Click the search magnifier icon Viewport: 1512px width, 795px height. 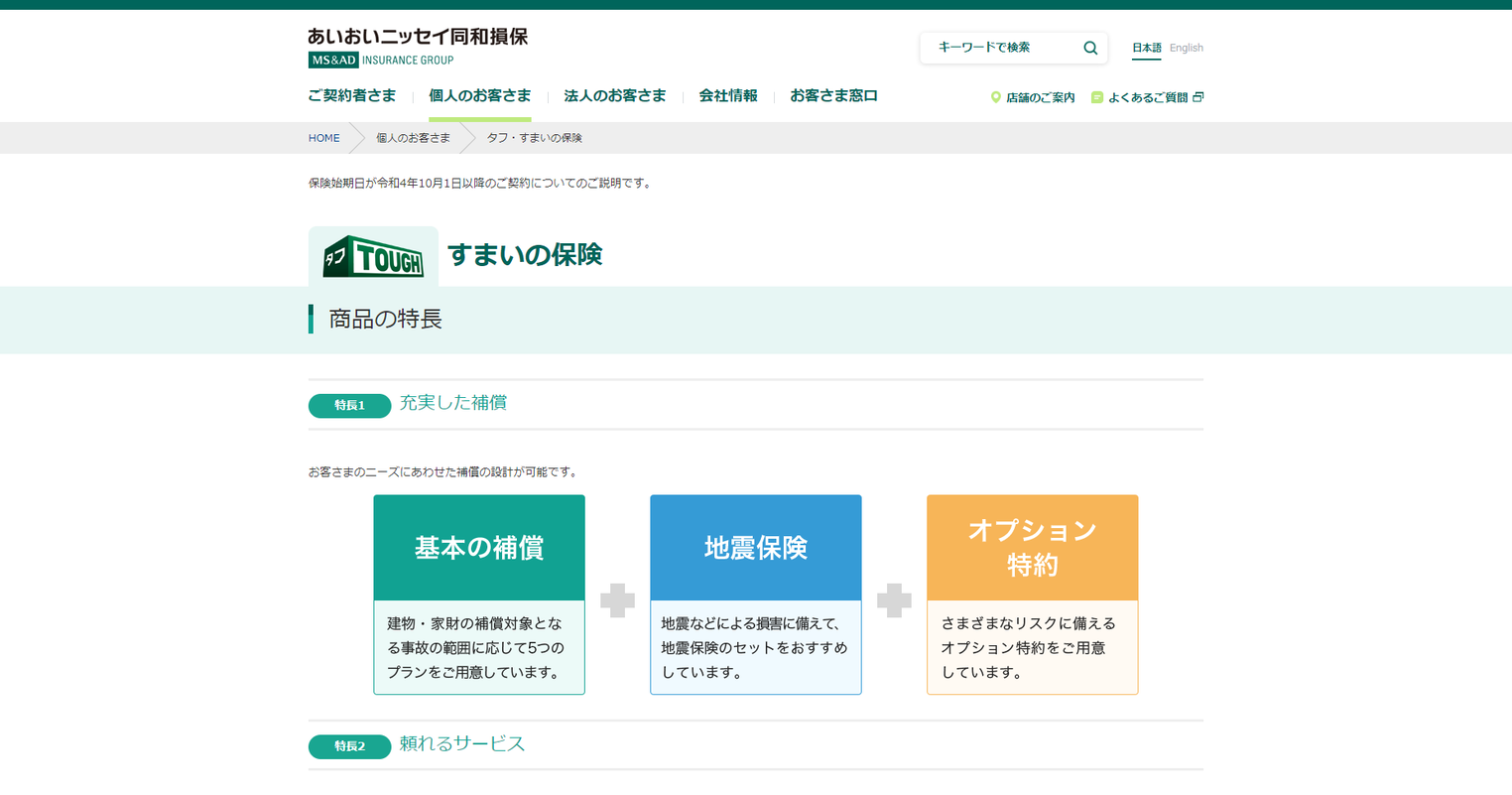[1090, 48]
